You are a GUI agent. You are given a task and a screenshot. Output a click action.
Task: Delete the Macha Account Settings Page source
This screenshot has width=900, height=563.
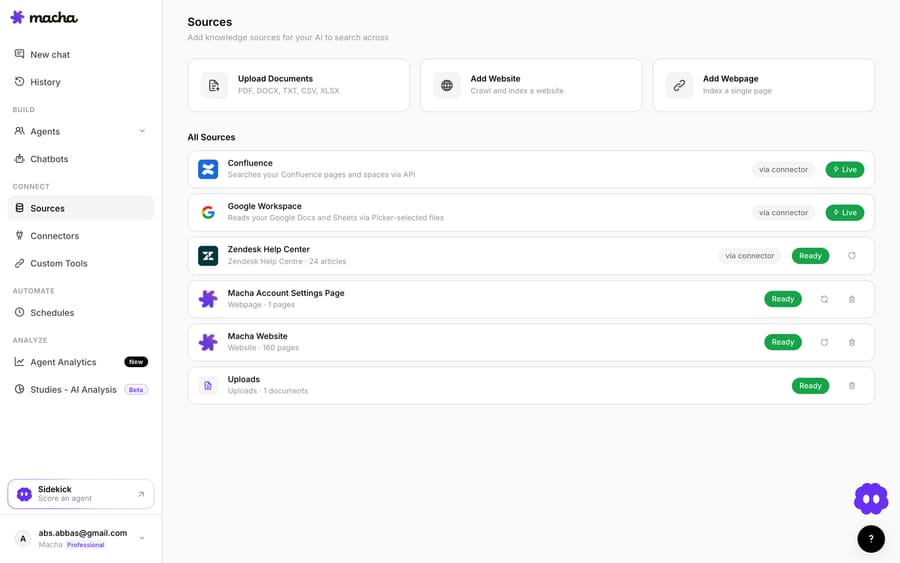[851, 299]
